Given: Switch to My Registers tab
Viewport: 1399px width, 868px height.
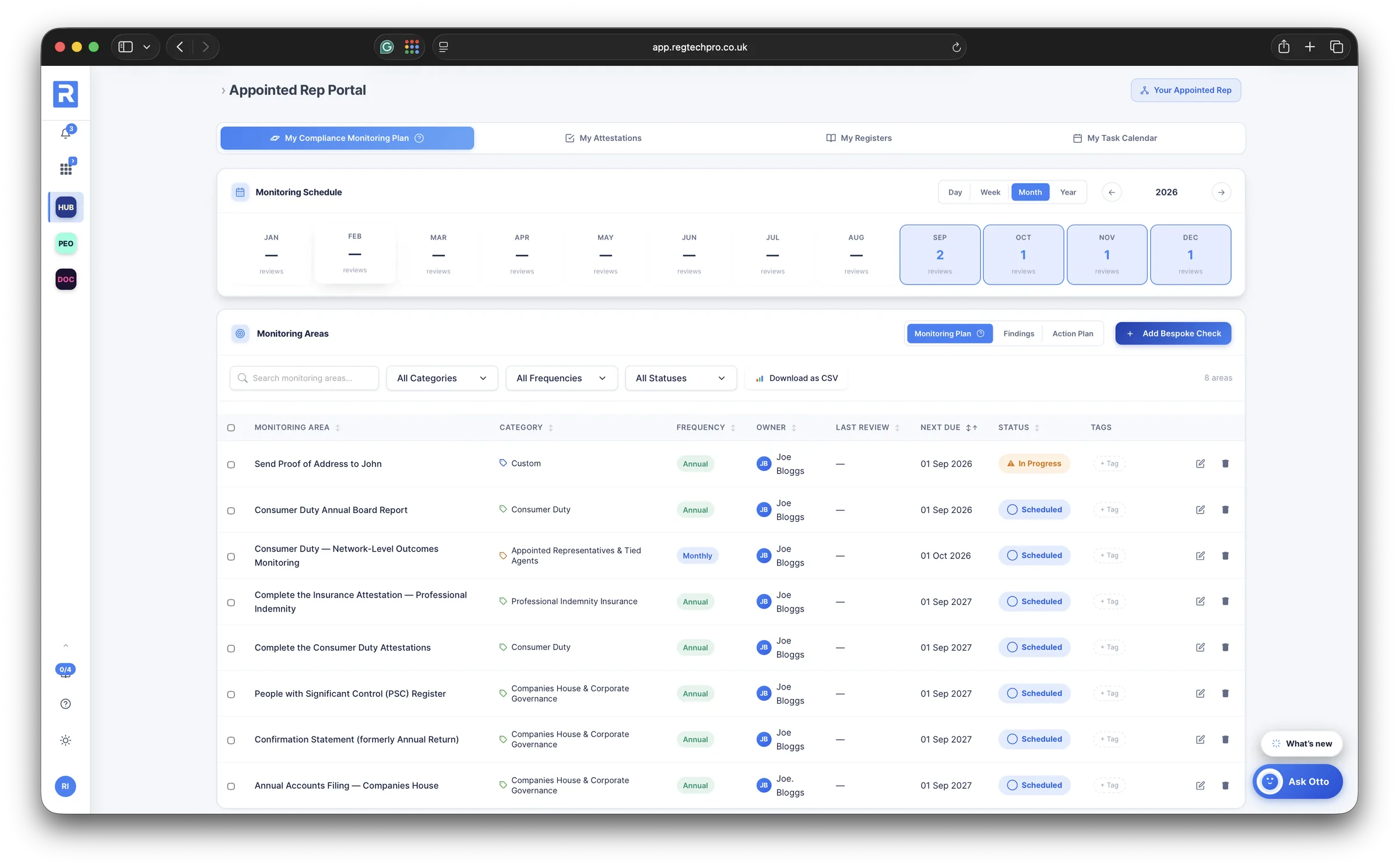Looking at the screenshot, I should [859, 138].
